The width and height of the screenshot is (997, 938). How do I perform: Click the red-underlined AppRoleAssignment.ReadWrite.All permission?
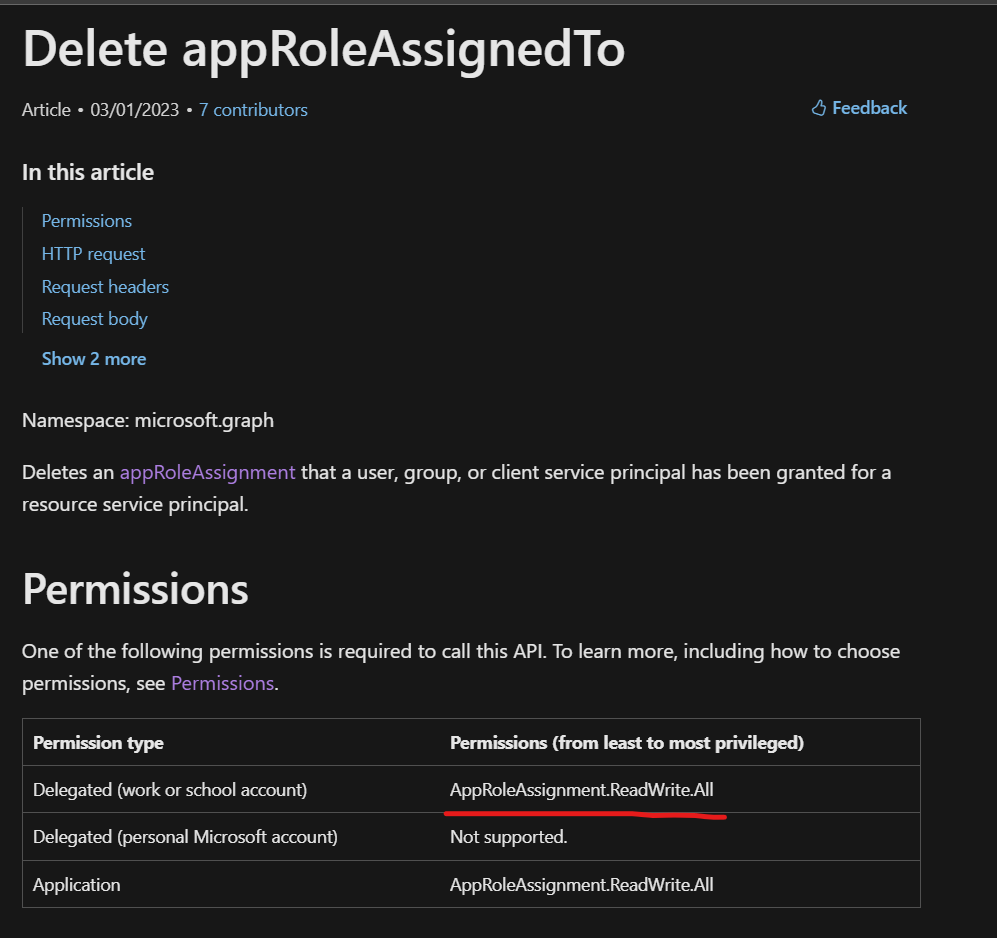tap(582, 790)
